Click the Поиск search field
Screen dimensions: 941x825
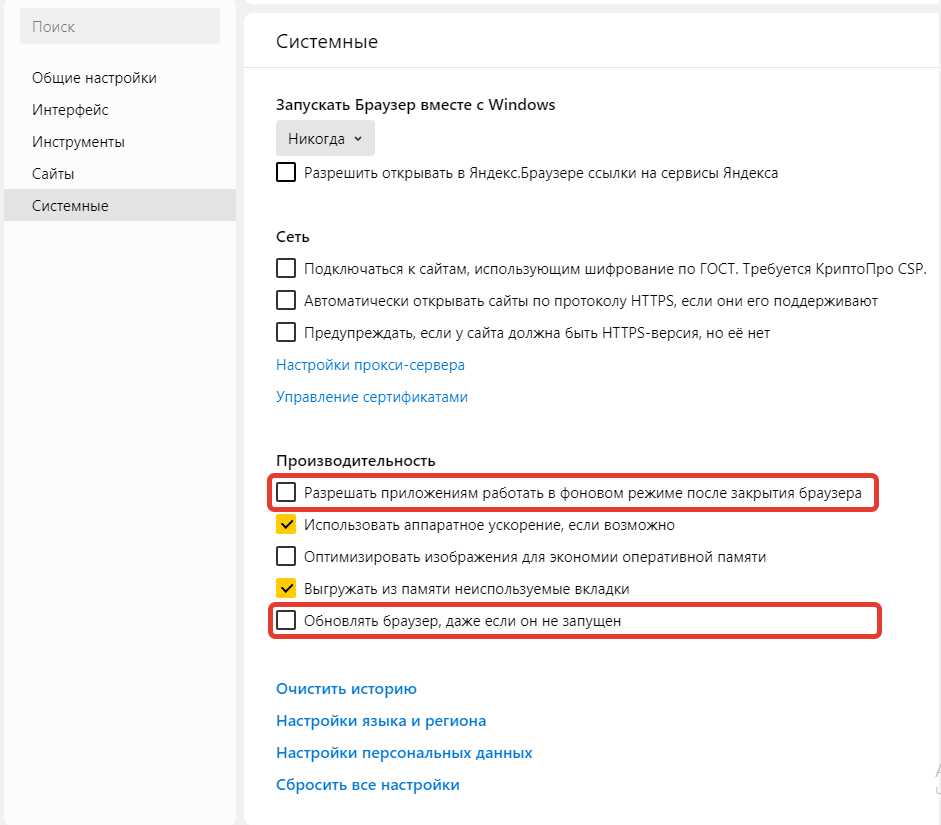tap(120, 27)
